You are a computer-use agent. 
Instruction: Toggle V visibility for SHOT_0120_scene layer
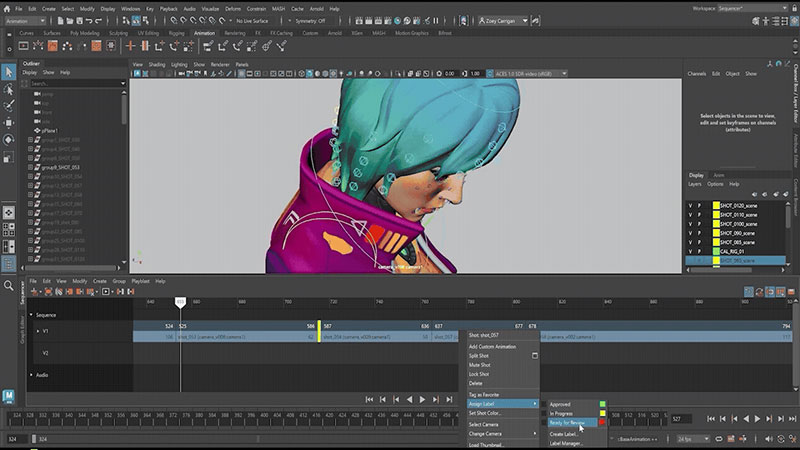coord(690,206)
